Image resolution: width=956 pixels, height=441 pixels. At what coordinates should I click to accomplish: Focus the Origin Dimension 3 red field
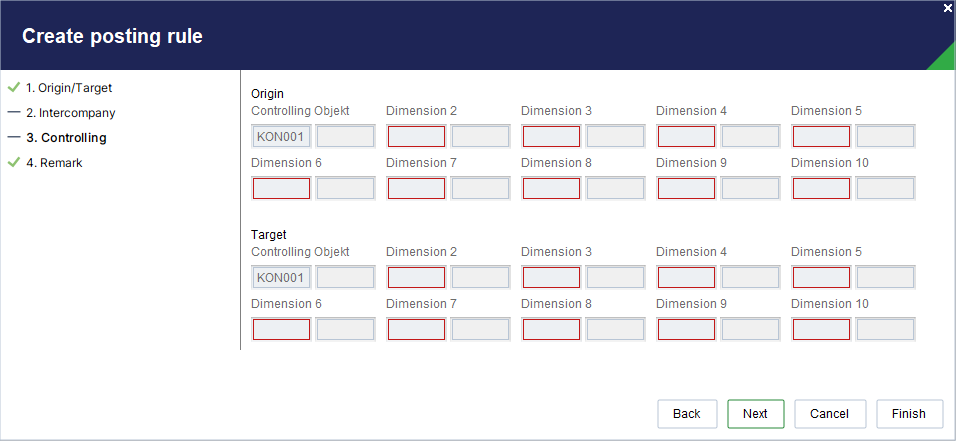(x=551, y=137)
